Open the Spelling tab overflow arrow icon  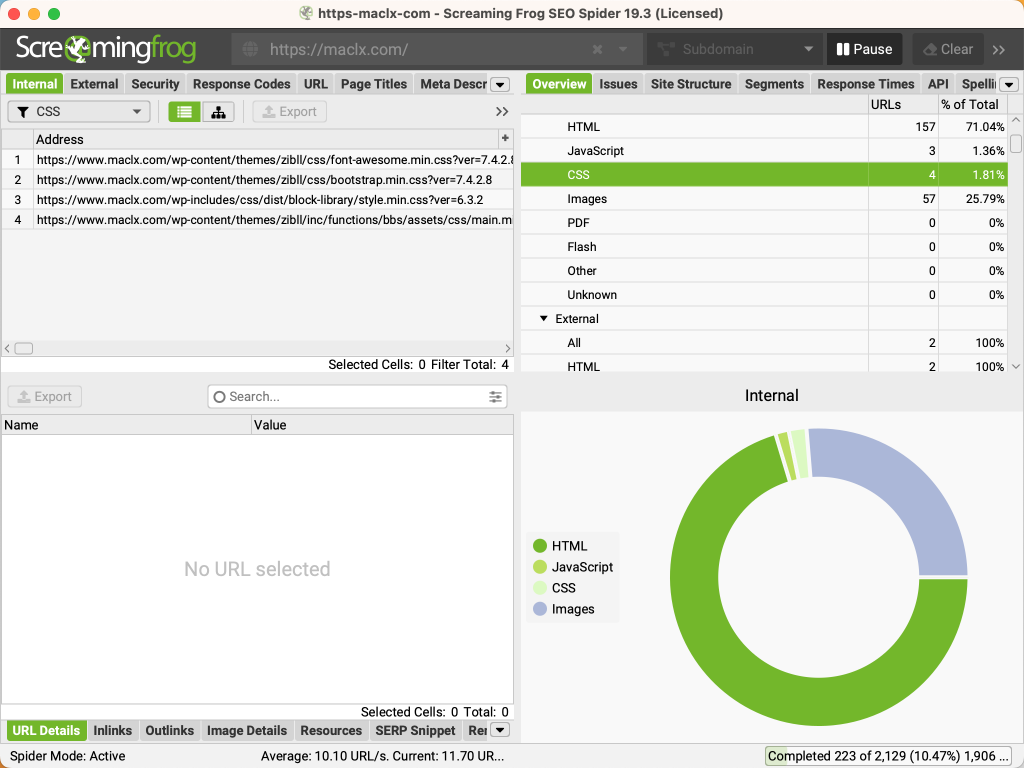[1008, 84]
